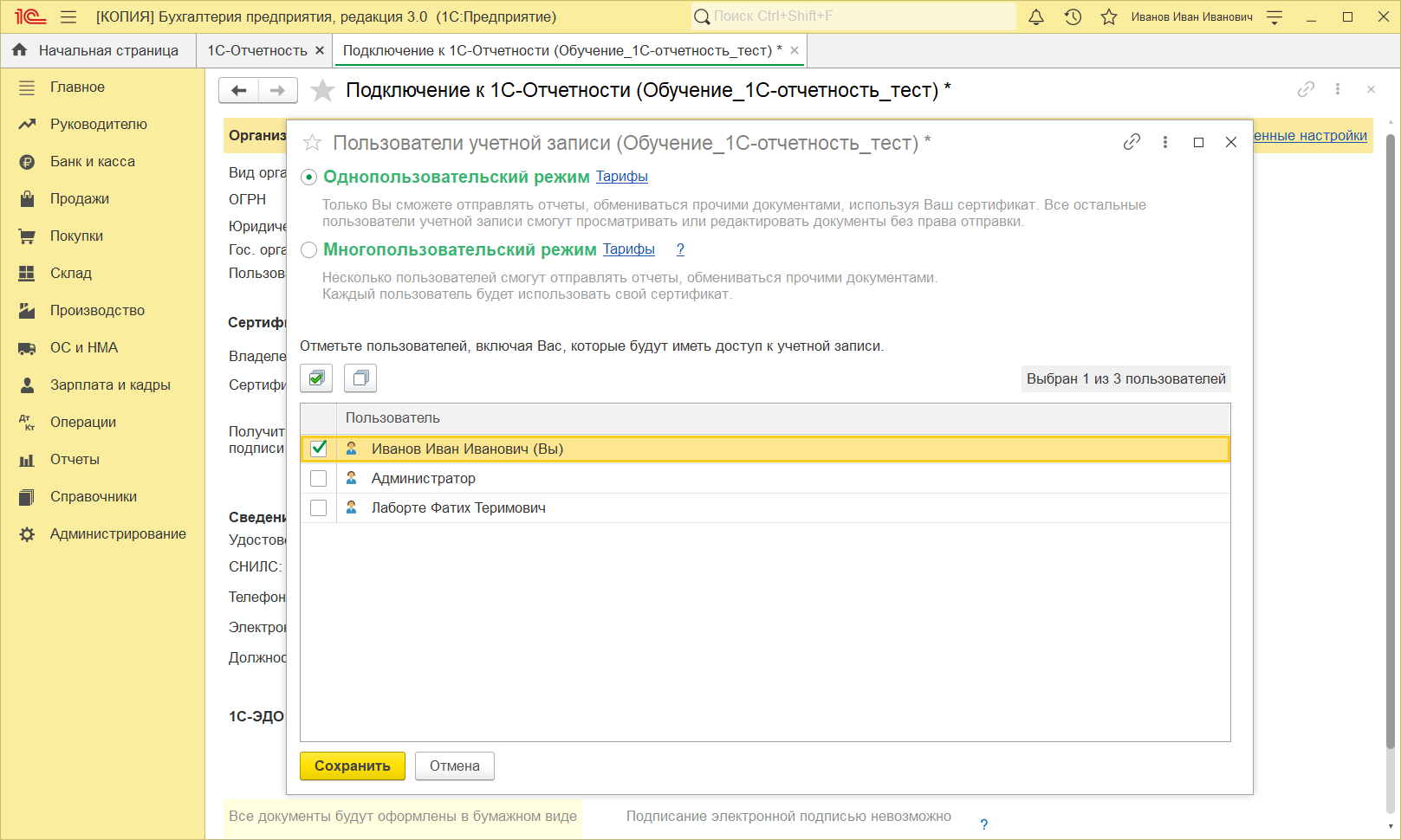Go to the Home page tab
1401x840 pixels.
tap(96, 50)
